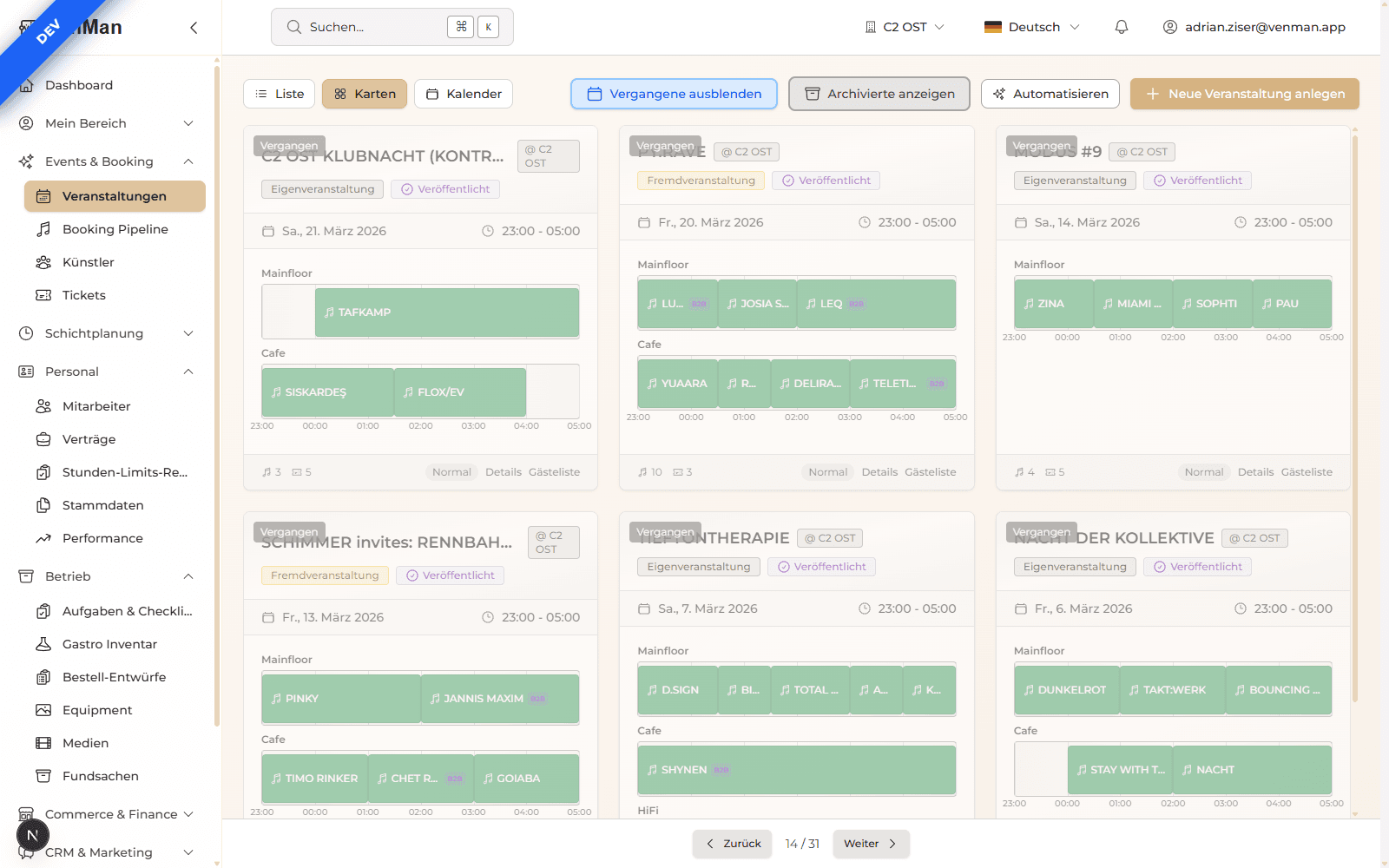Click the Fundsachen archive box icon

click(43, 776)
